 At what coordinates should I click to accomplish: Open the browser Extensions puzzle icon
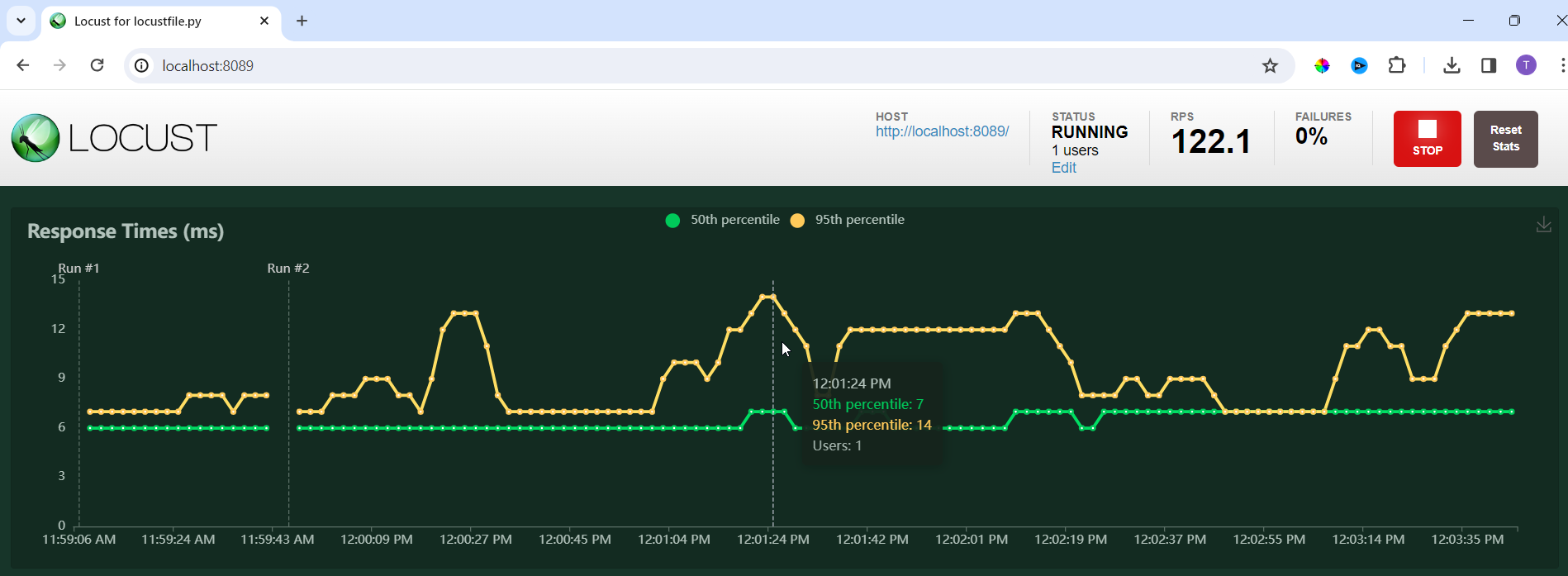click(1397, 65)
